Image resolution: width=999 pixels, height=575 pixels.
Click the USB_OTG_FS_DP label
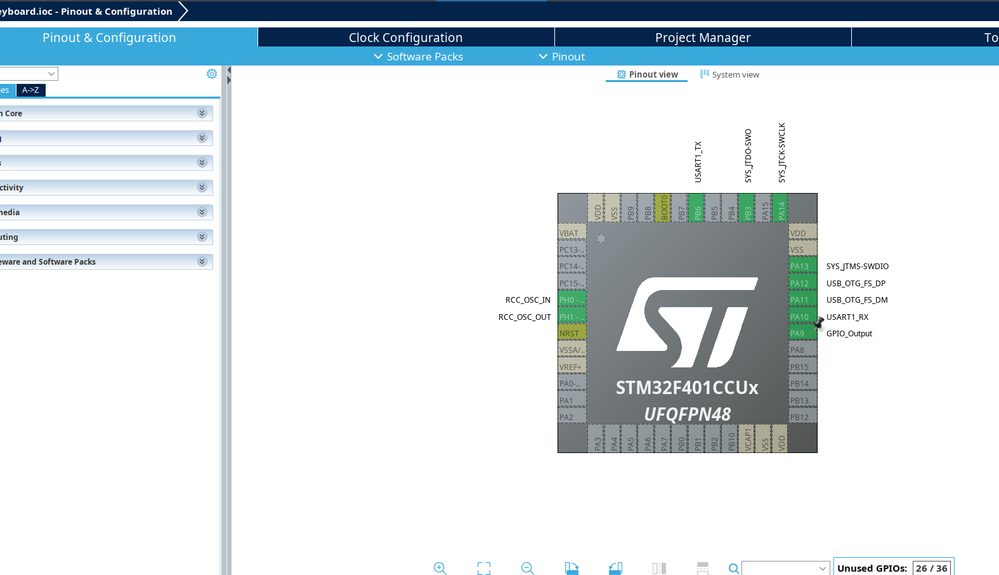pyautogui.click(x=856, y=283)
